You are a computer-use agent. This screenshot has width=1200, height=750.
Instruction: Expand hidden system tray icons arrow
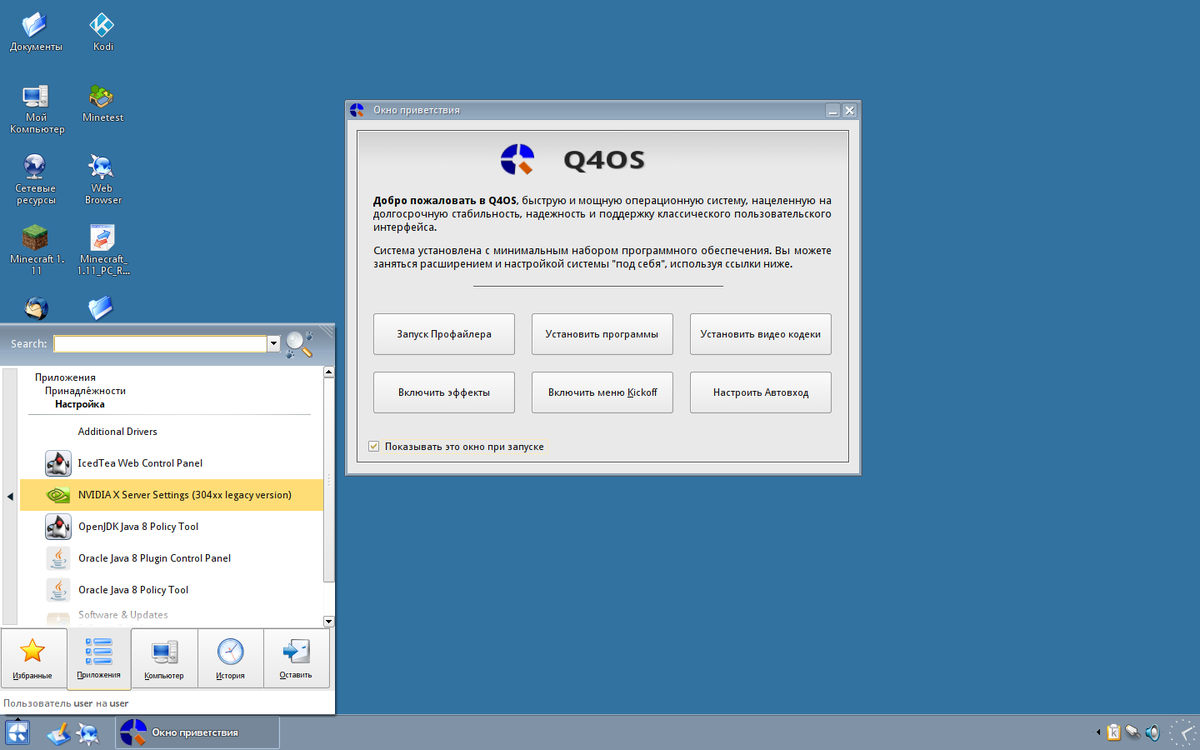(1098, 733)
